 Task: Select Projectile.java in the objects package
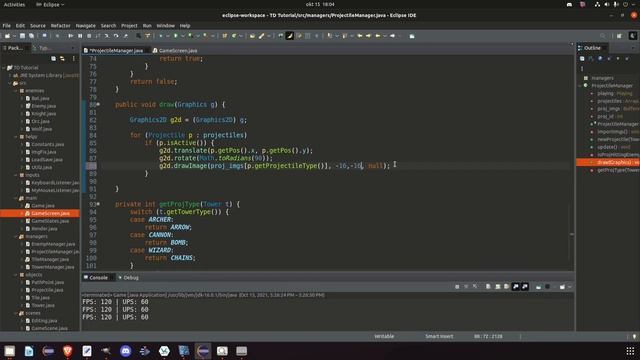[47, 290]
